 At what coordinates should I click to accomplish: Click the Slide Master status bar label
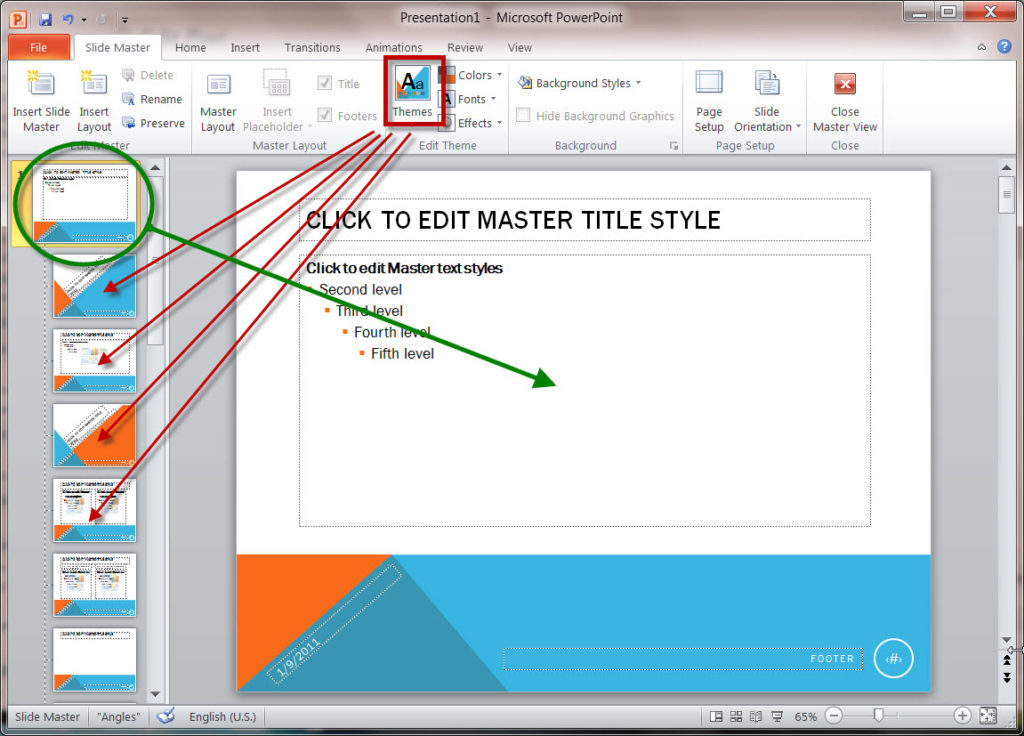pos(47,716)
